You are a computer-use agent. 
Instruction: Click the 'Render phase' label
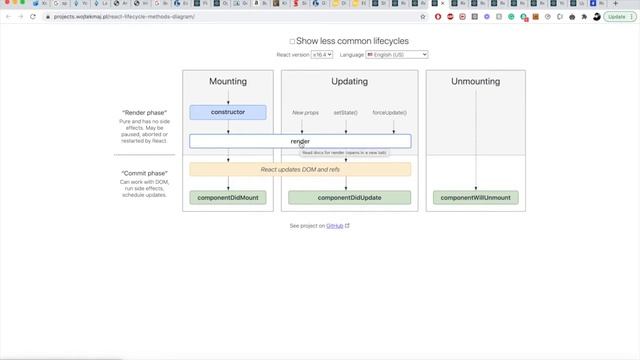144,112
